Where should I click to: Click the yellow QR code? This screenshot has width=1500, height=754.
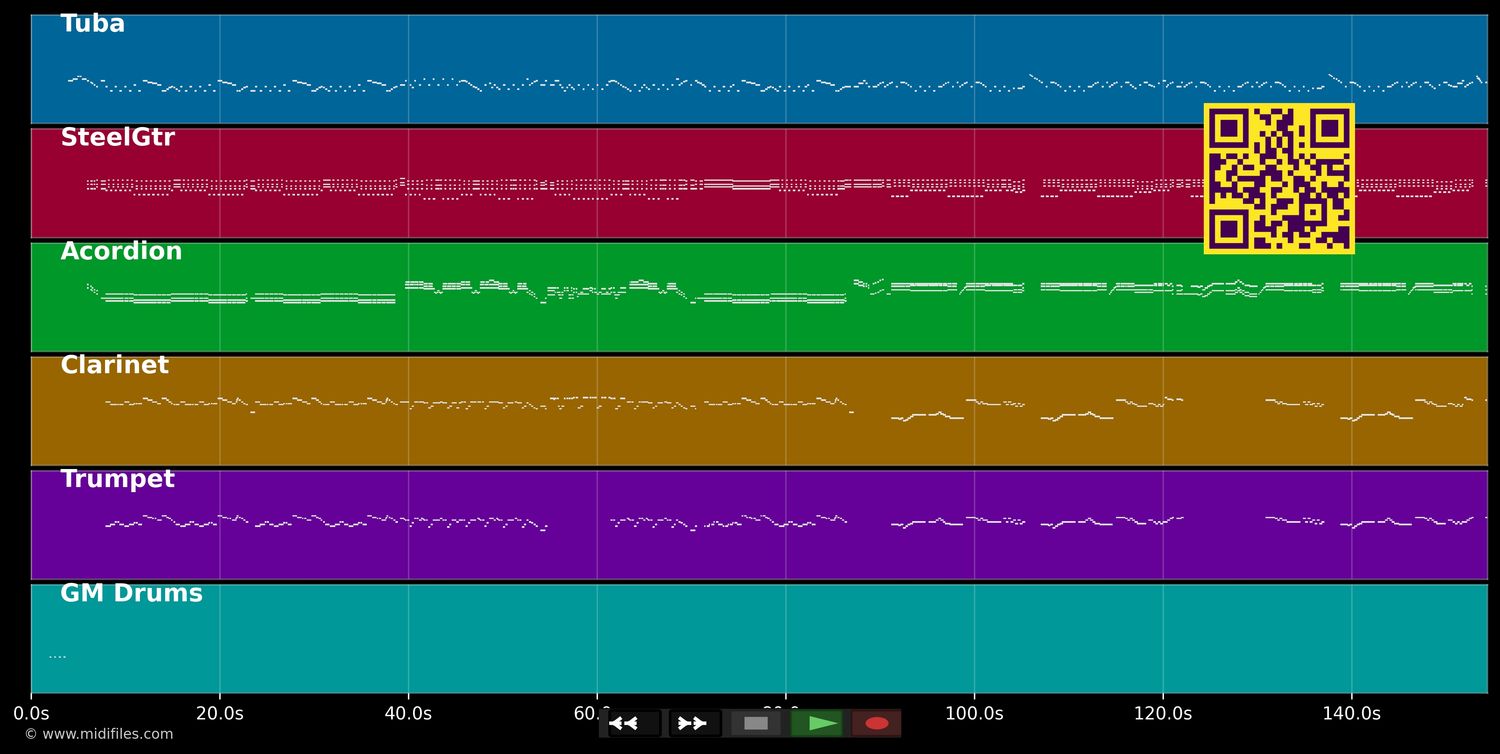pos(1279,179)
